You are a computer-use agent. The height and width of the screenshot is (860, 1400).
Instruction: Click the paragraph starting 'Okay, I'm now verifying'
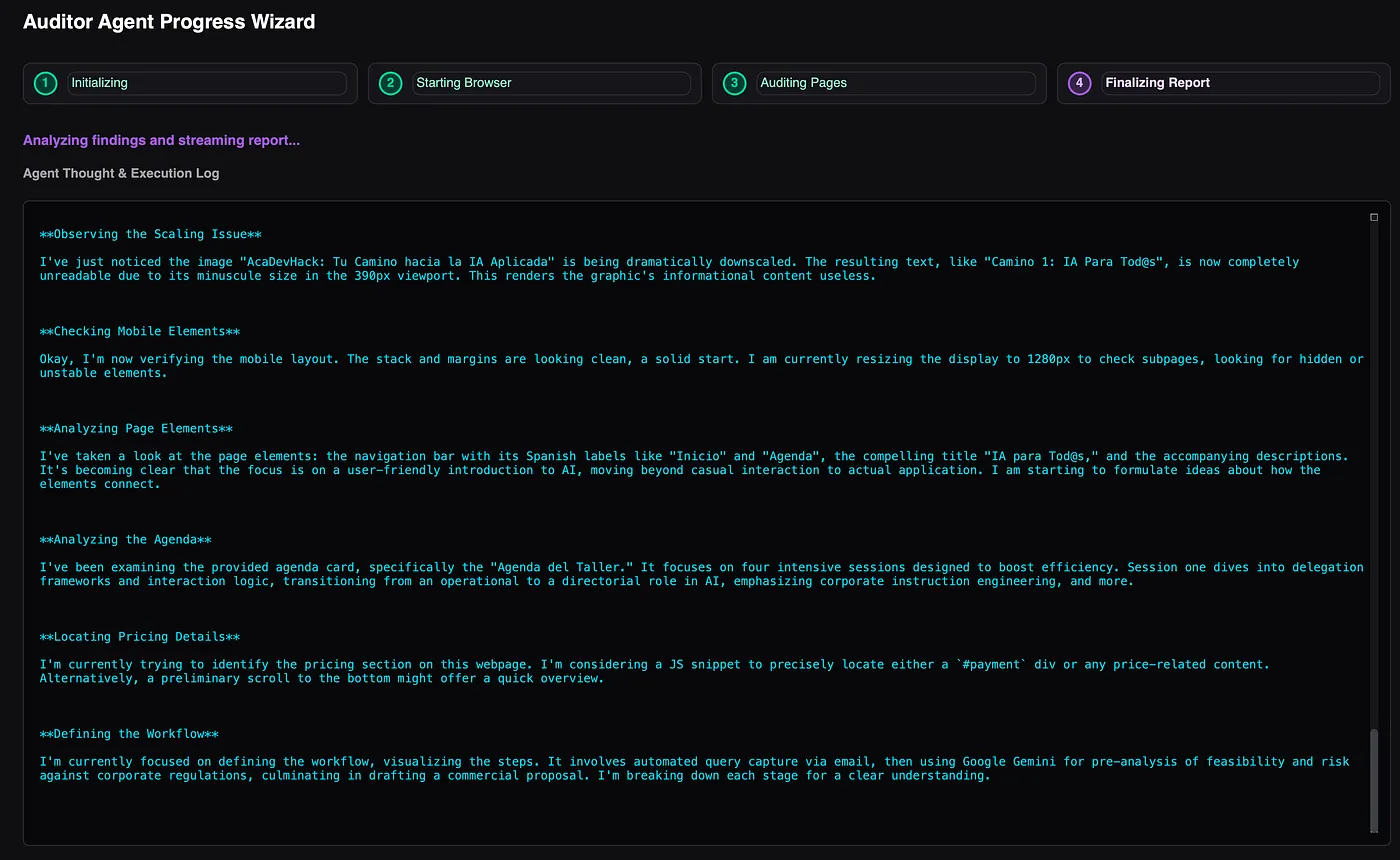[x=702, y=366]
